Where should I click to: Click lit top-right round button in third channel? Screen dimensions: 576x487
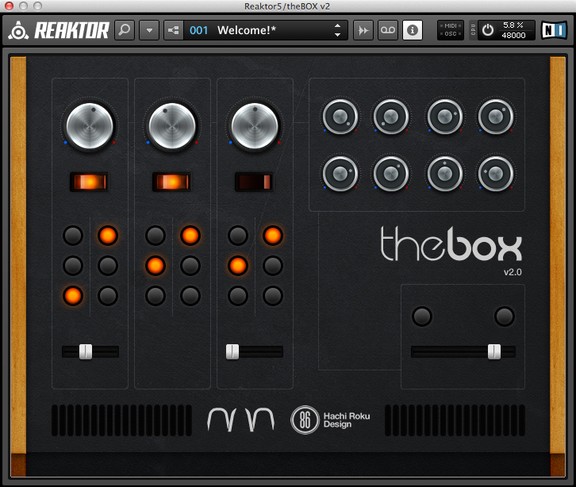(273, 235)
